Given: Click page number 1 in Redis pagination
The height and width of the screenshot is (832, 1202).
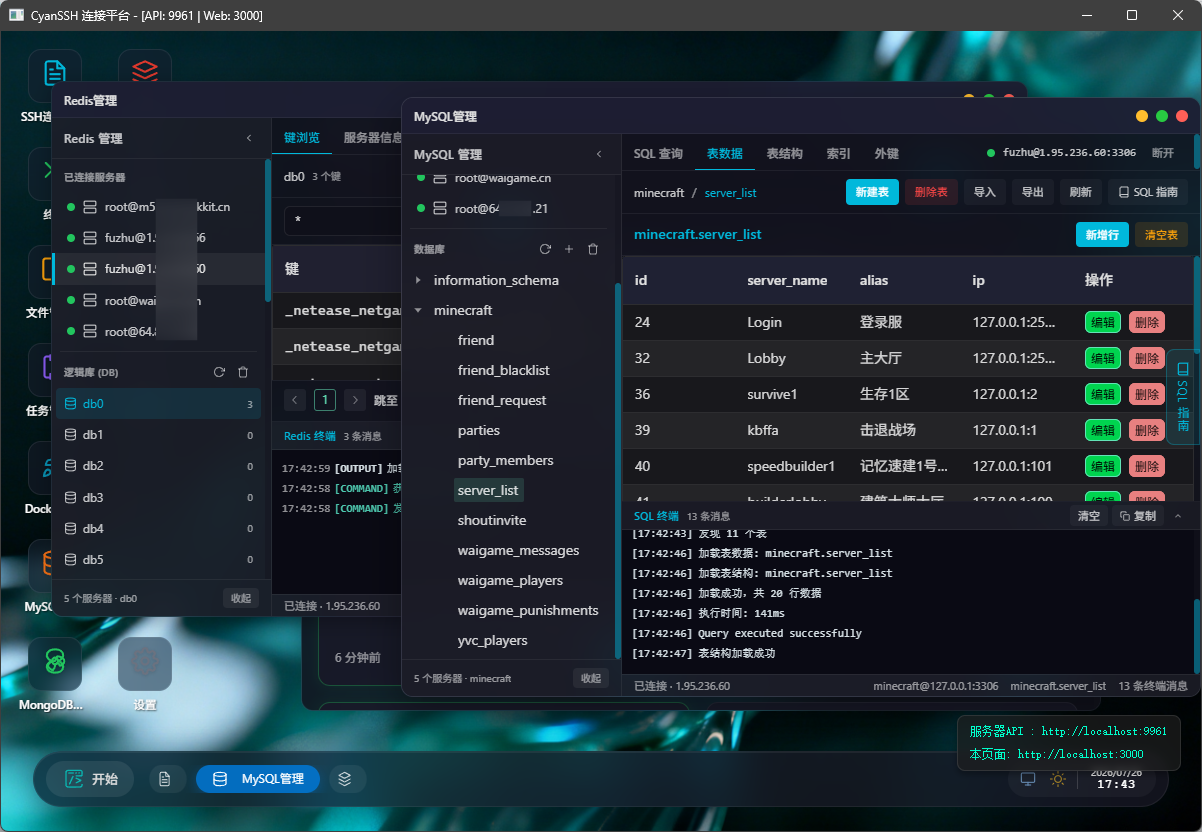Looking at the screenshot, I should click(325, 400).
